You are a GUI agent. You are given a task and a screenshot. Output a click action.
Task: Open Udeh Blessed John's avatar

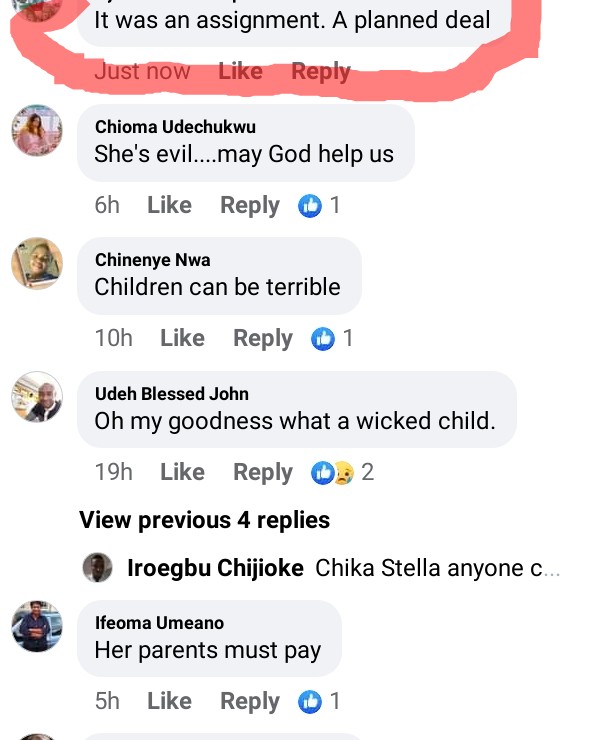coord(37,397)
